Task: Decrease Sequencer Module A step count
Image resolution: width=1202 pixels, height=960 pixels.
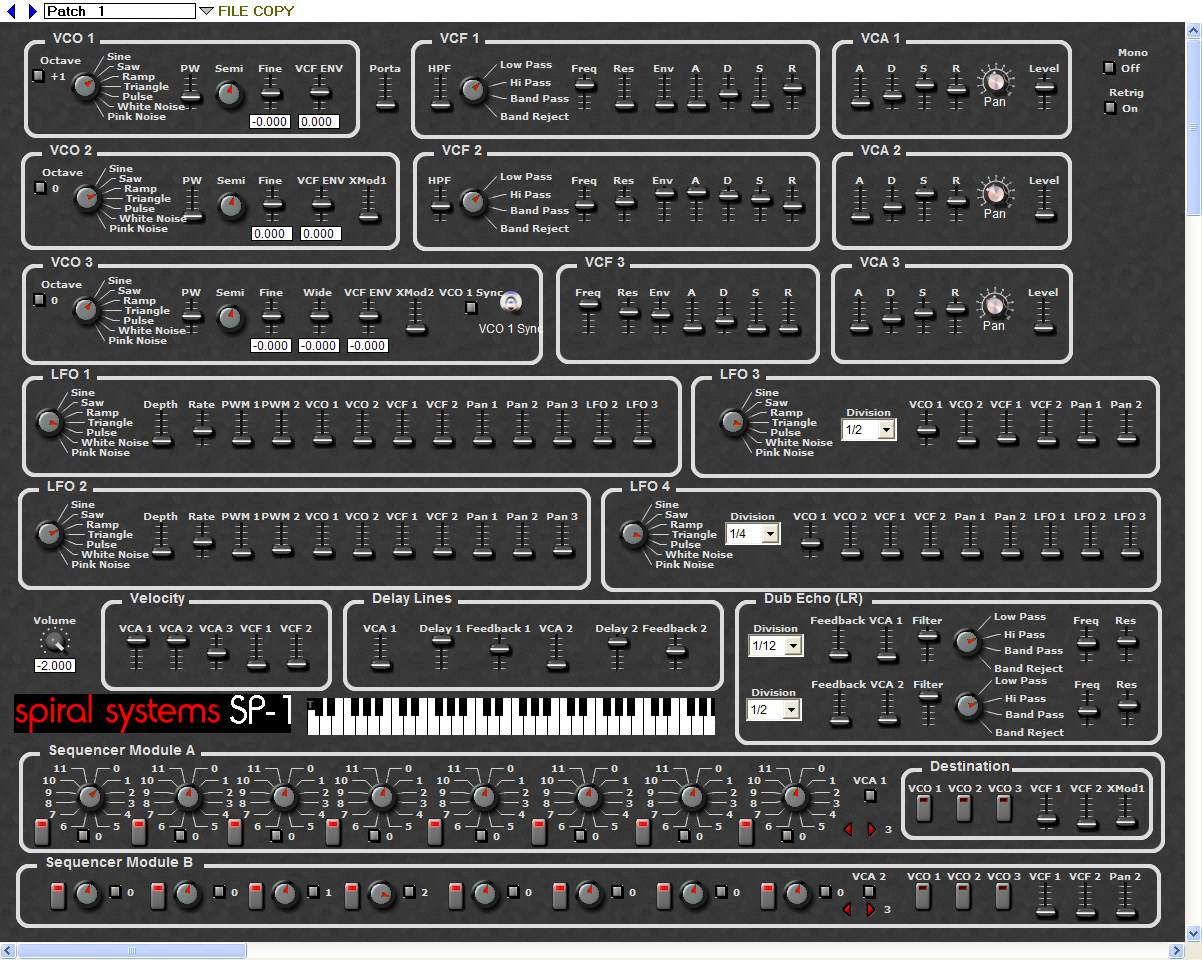Action: [849, 829]
